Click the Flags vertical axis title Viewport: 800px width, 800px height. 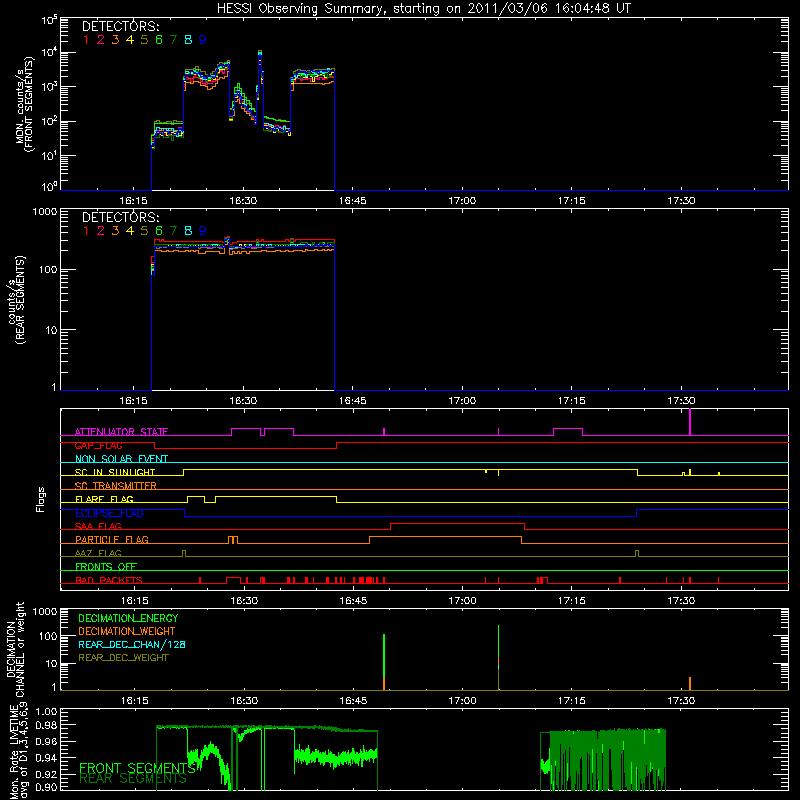[x=41, y=499]
